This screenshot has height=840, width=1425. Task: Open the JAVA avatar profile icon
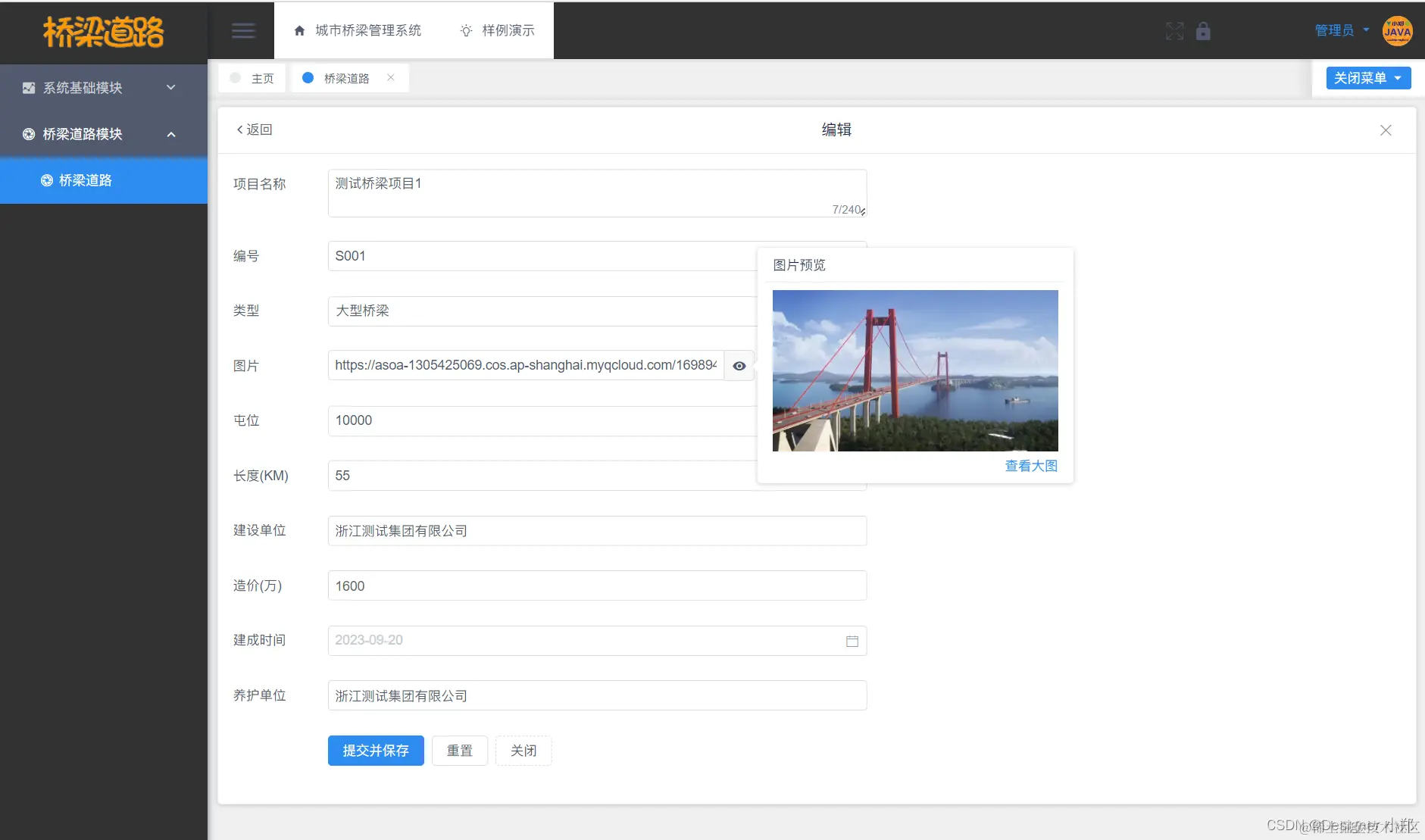(1396, 31)
